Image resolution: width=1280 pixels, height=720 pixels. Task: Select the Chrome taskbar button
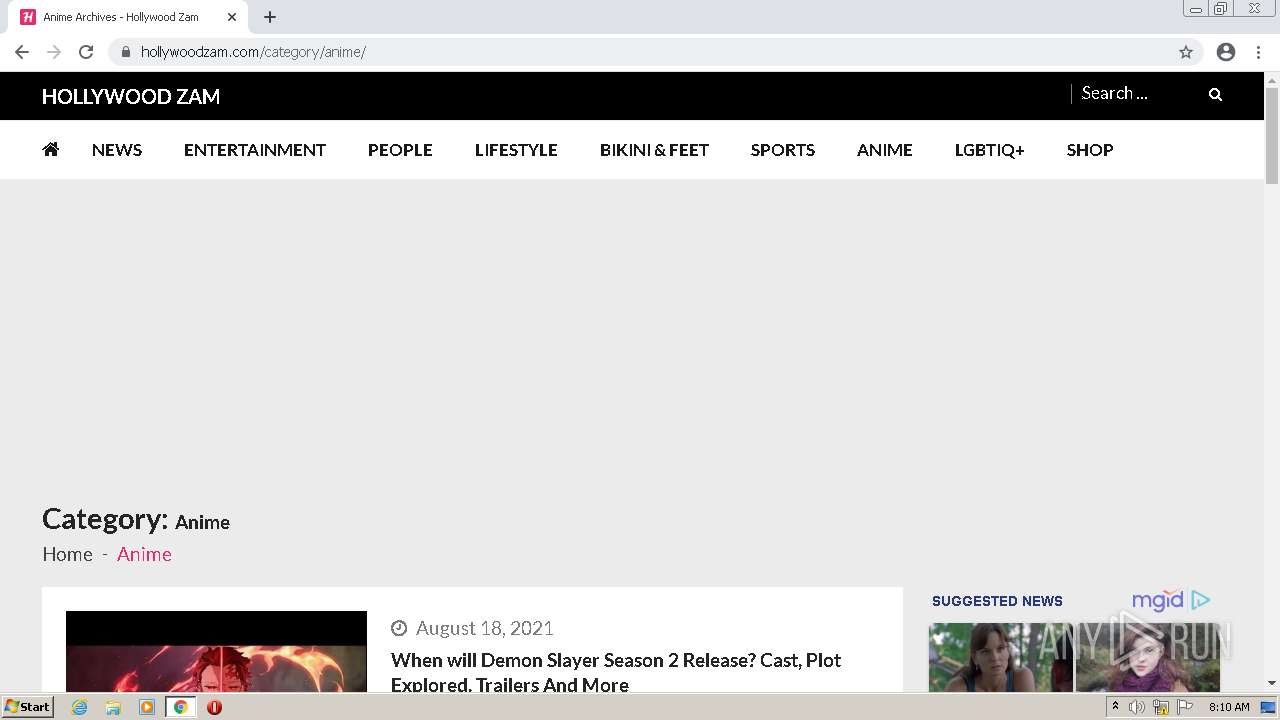pyautogui.click(x=180, y=707)
